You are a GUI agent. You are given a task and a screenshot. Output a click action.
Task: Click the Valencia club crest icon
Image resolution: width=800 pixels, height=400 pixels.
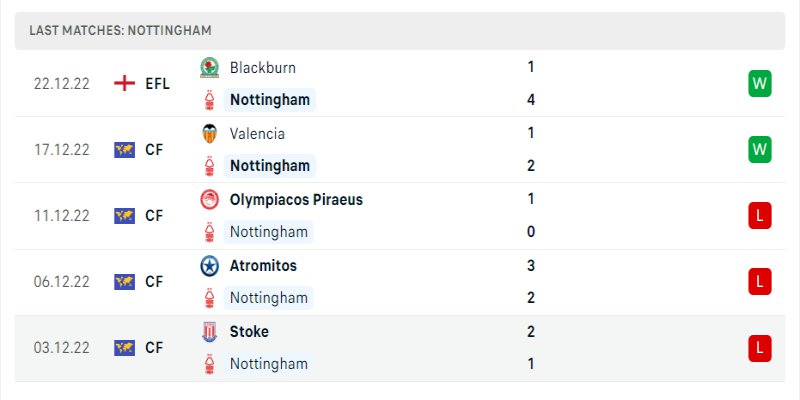210,134
